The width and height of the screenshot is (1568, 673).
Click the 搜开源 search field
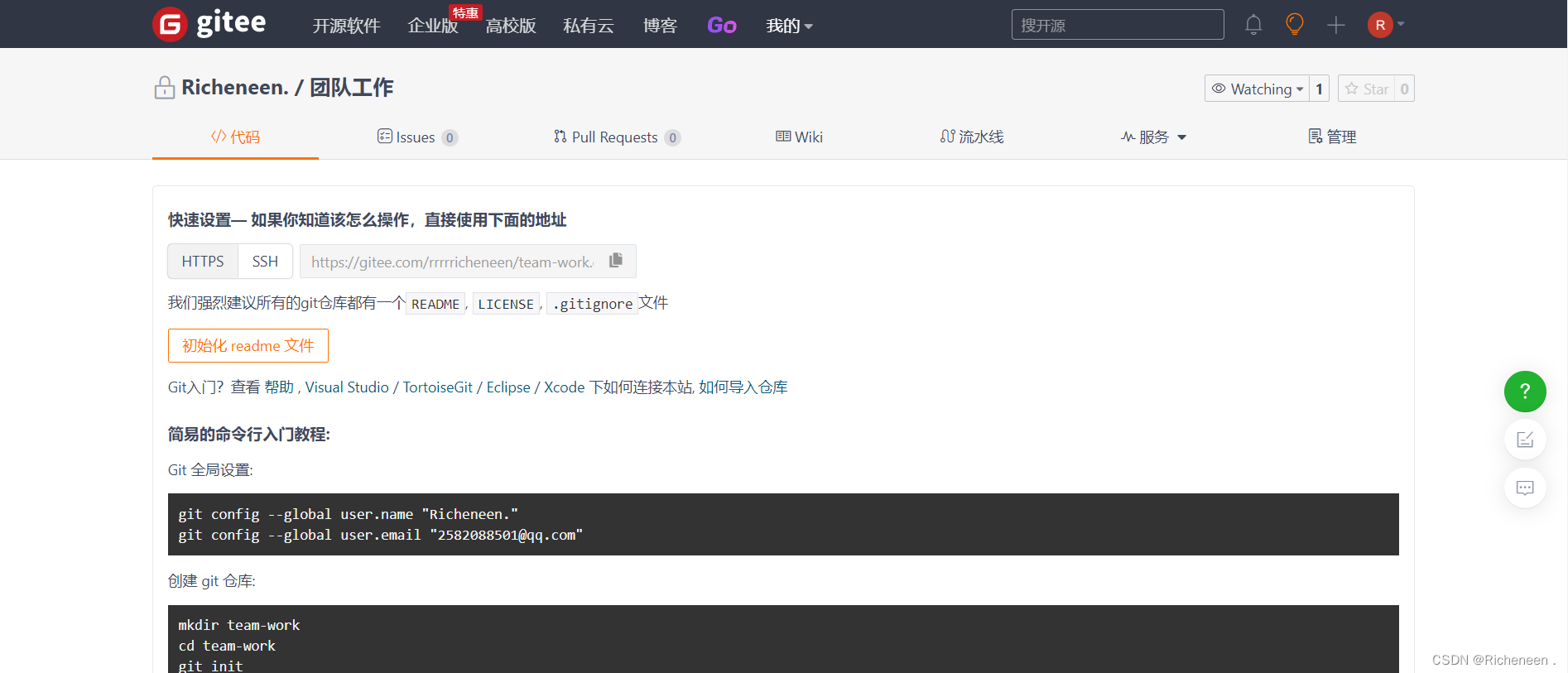point(1118,25)
